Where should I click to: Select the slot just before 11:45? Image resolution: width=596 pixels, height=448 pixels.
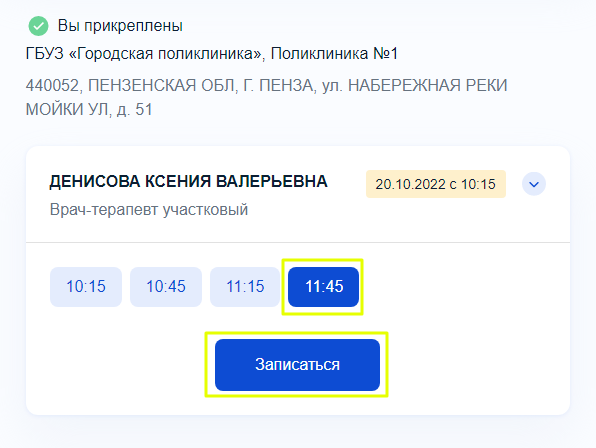[245, 287]
